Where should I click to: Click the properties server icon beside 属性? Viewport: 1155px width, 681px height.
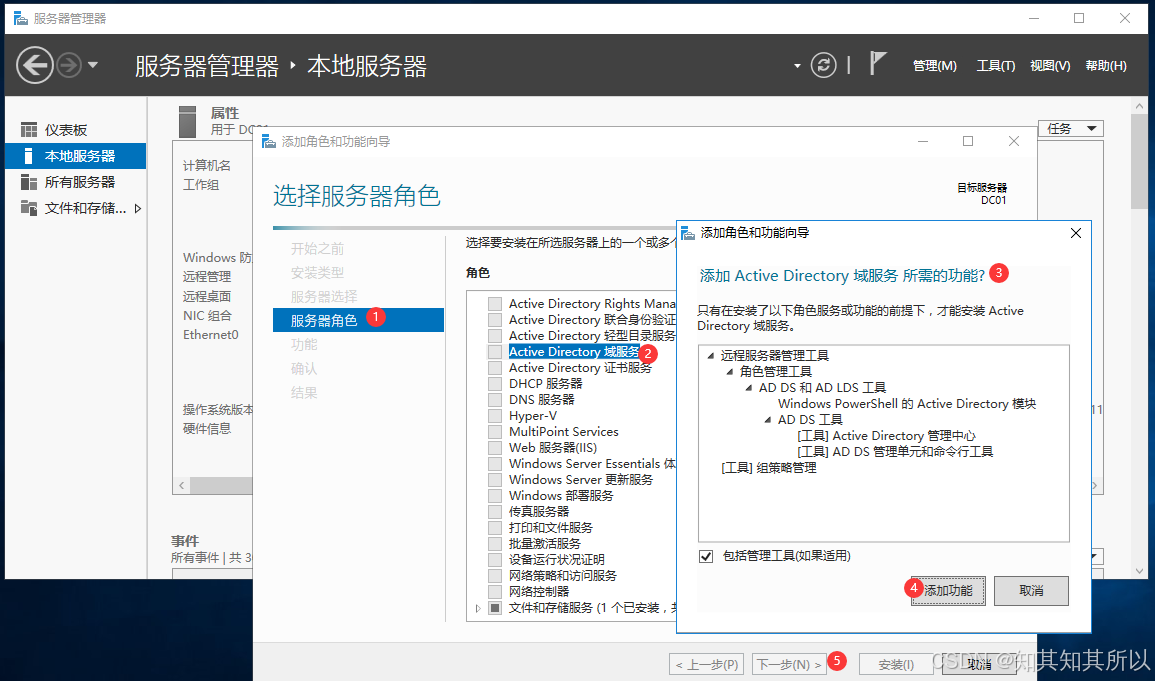(x=188, y=121)
